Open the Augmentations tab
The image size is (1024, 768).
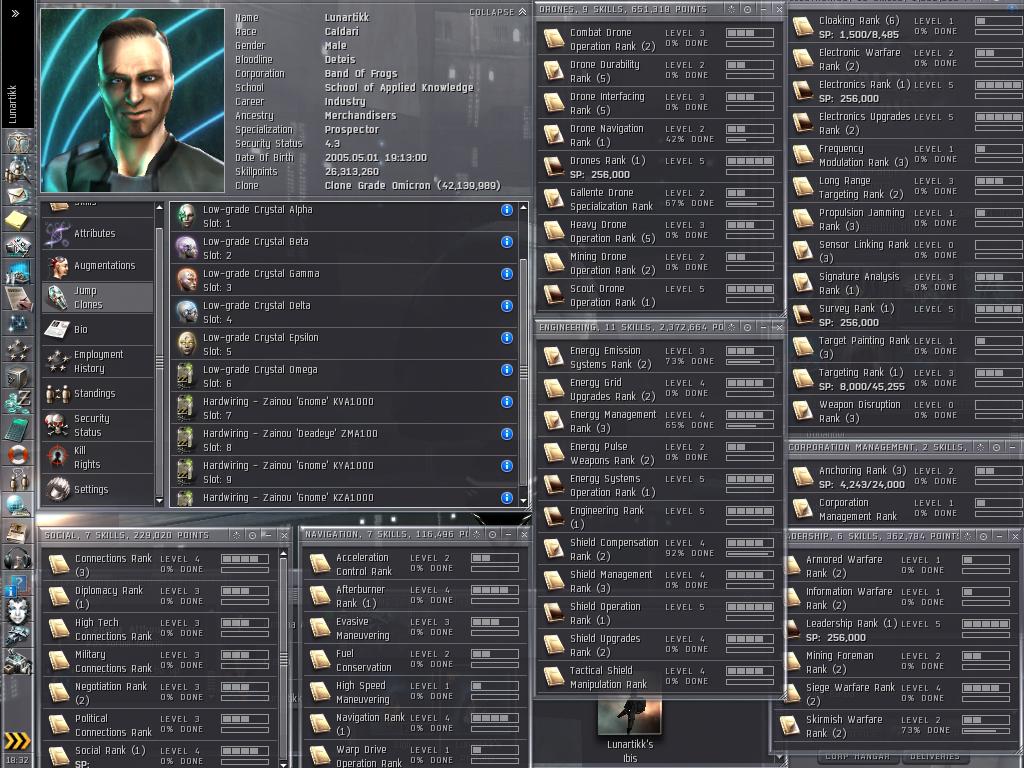click(97, 266)
